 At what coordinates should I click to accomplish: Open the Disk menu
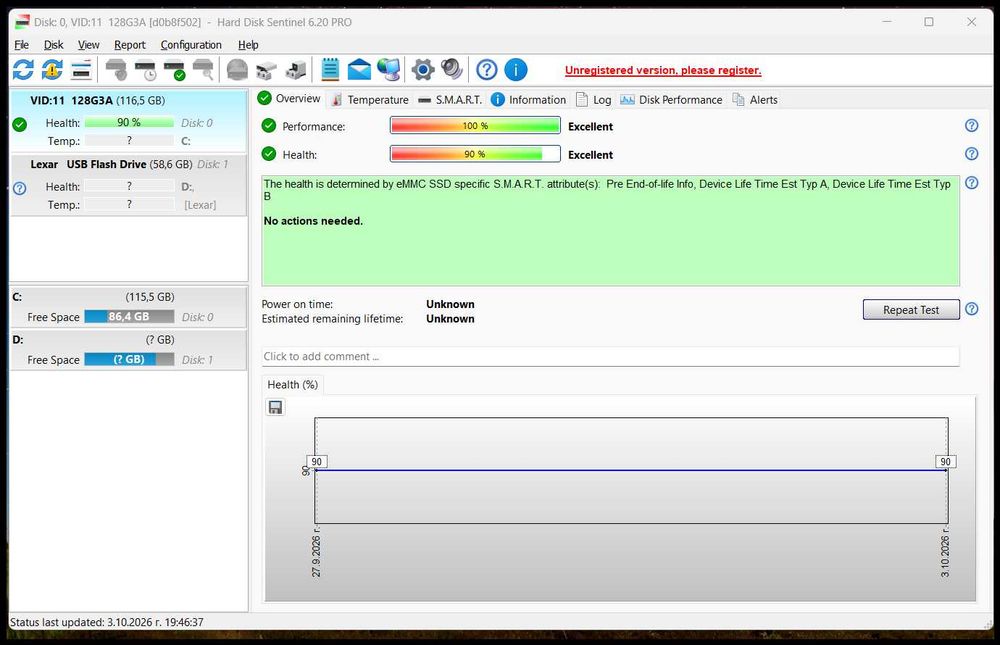point(54,45)
